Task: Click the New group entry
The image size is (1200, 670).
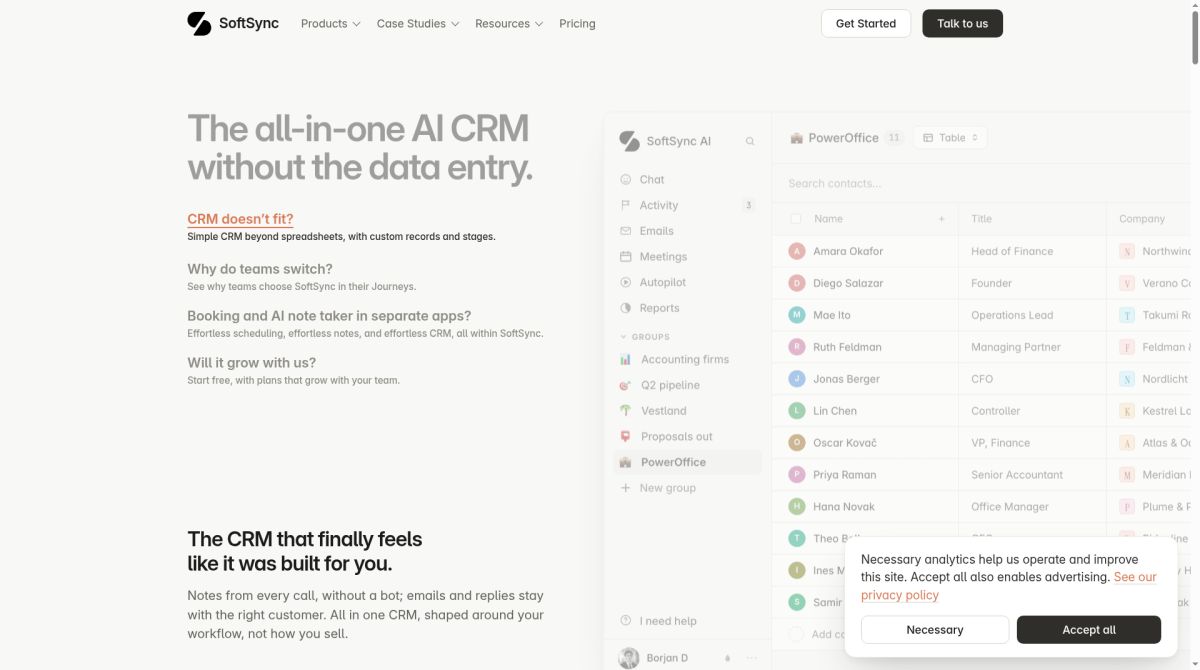Action: pyautogui.click(x=667, y=488)
